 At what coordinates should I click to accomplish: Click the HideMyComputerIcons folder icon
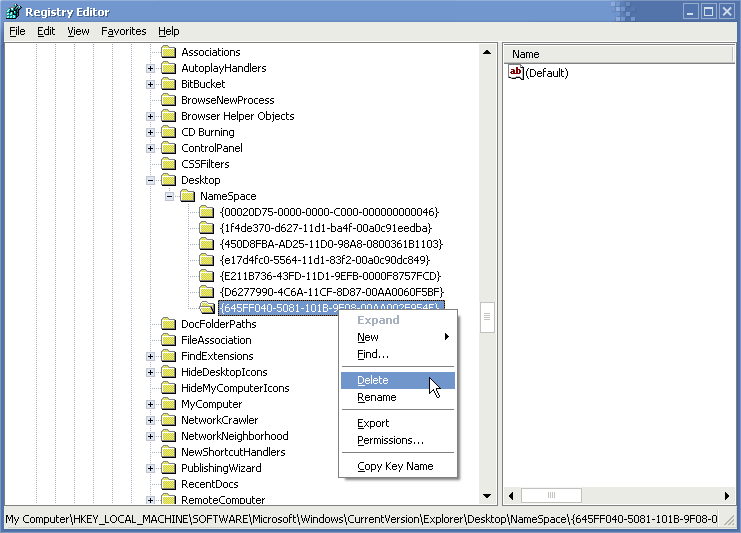point(168,388)
